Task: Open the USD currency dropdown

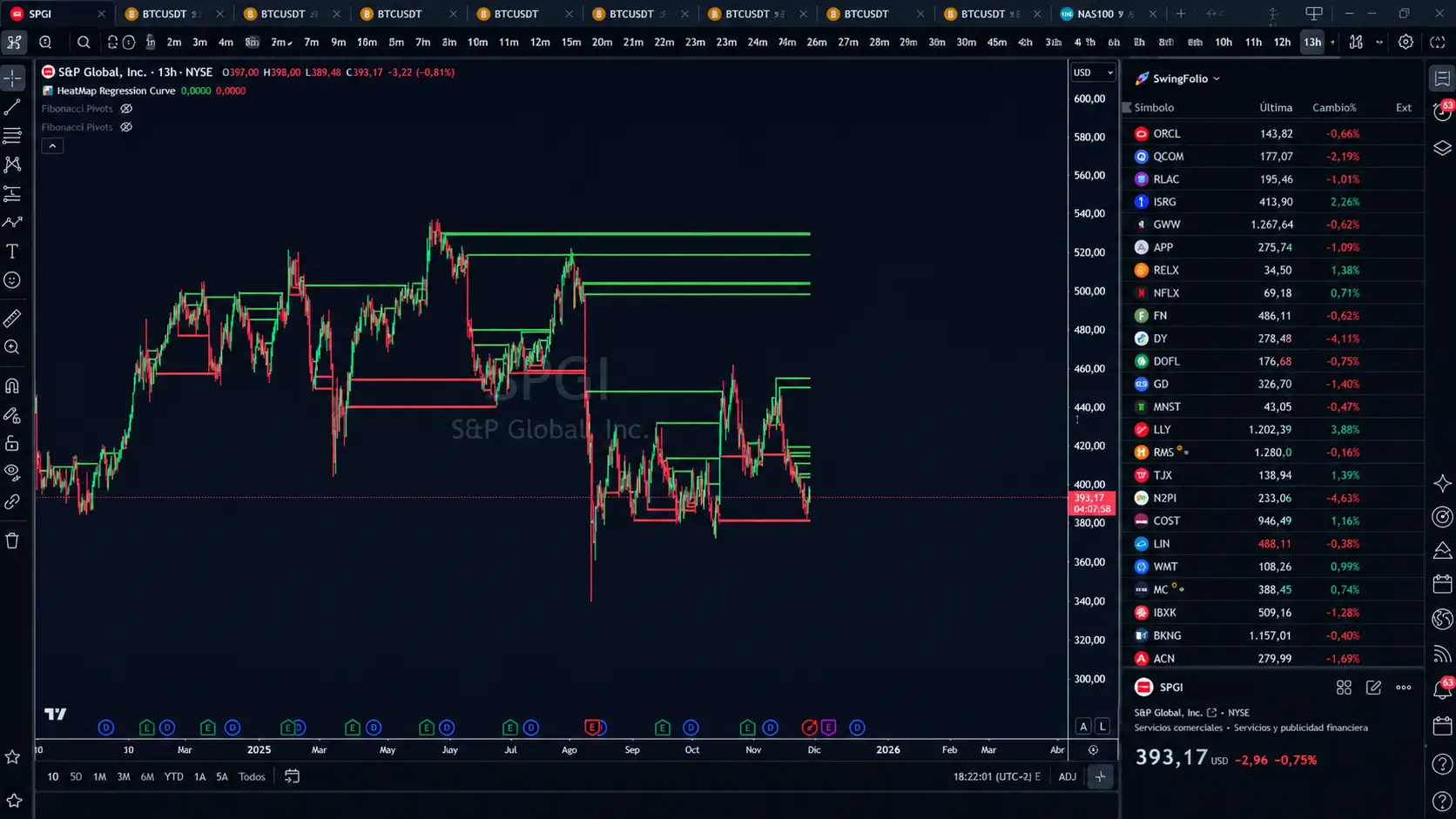Action: 1093,72
